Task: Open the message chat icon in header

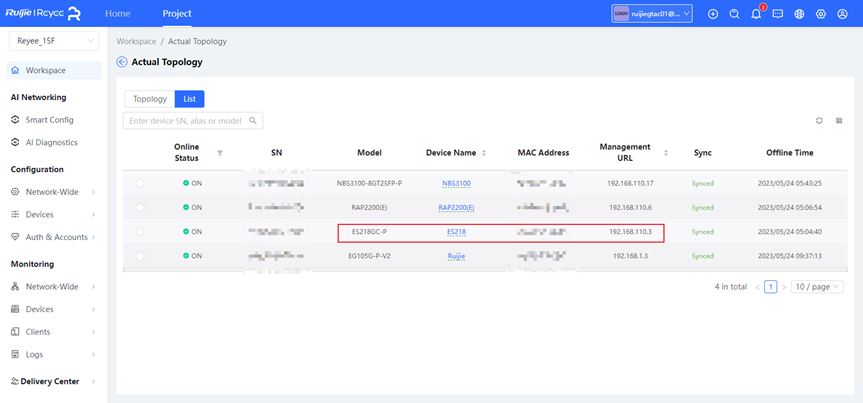Action: tap(778, 14)
